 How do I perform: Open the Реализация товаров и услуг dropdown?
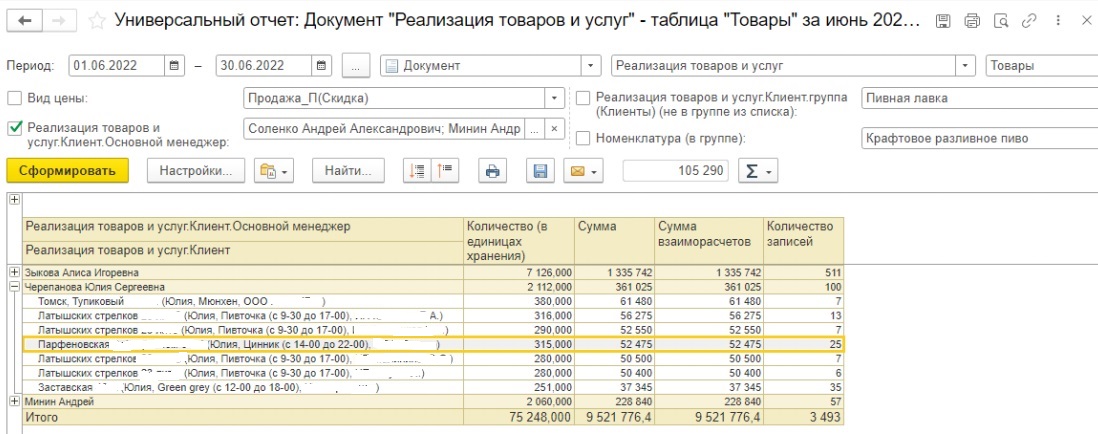pyautogui.click(x=965, y=66)
